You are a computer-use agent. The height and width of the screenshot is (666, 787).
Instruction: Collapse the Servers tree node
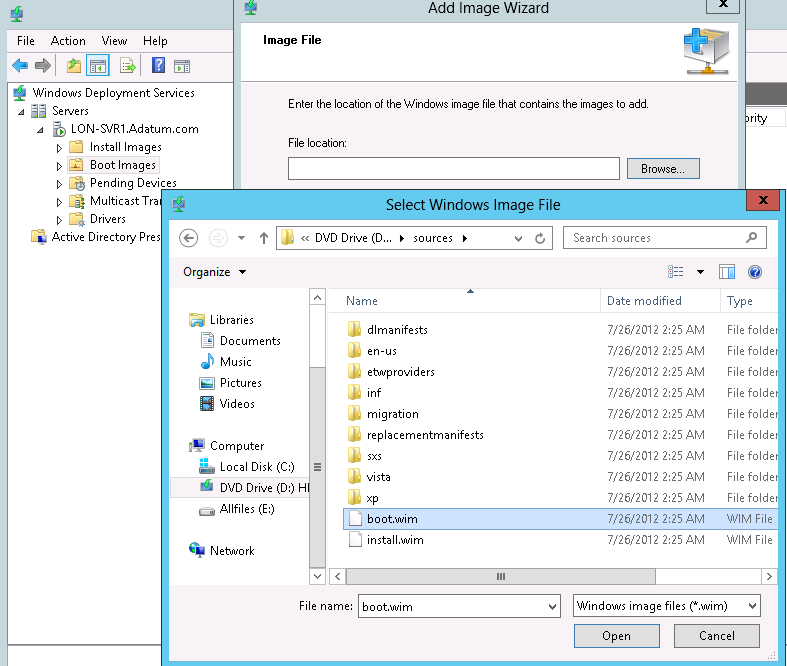[x=21, y=112]
